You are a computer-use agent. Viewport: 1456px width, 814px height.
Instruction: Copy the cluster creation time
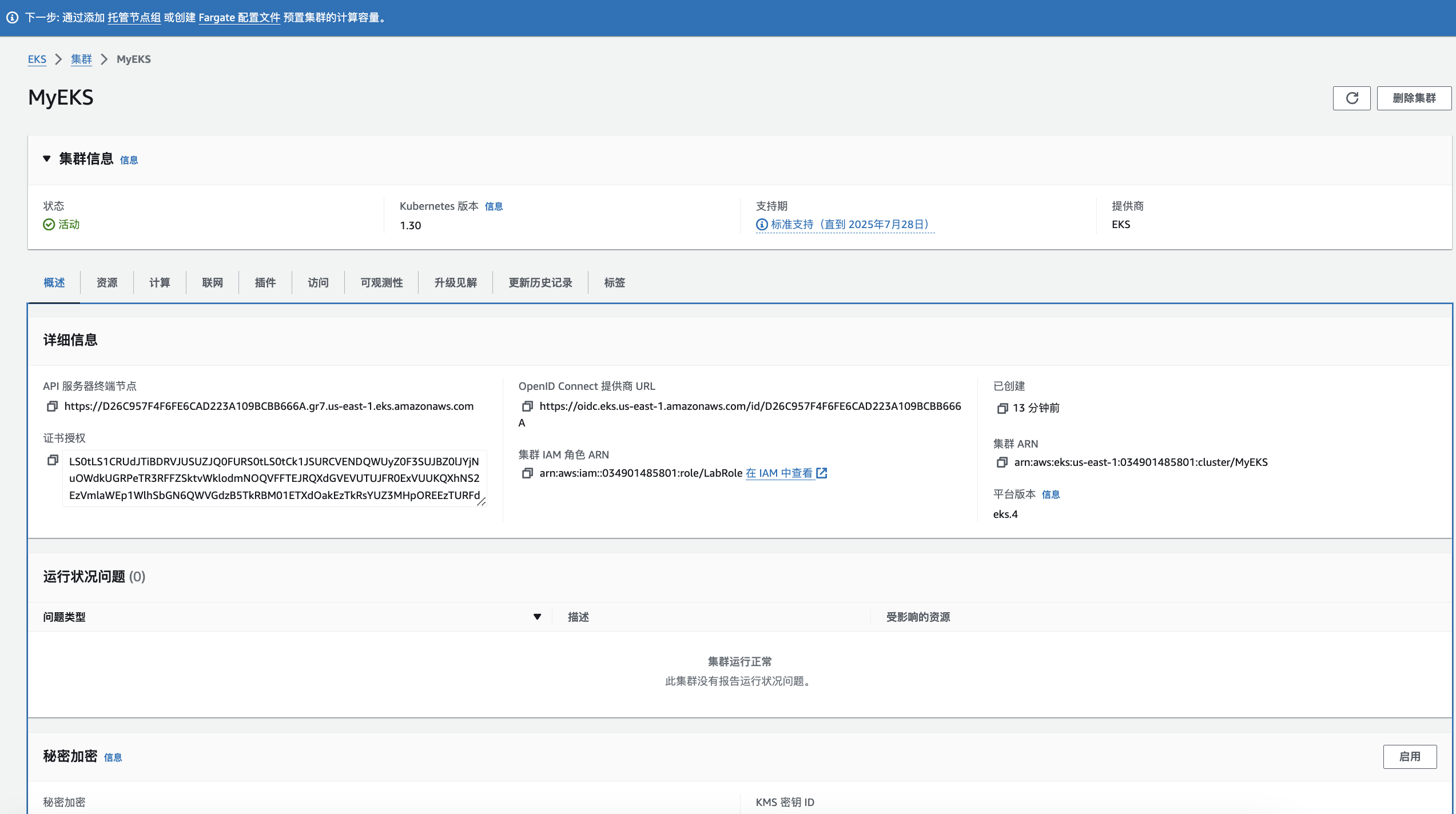point(1002,408)
